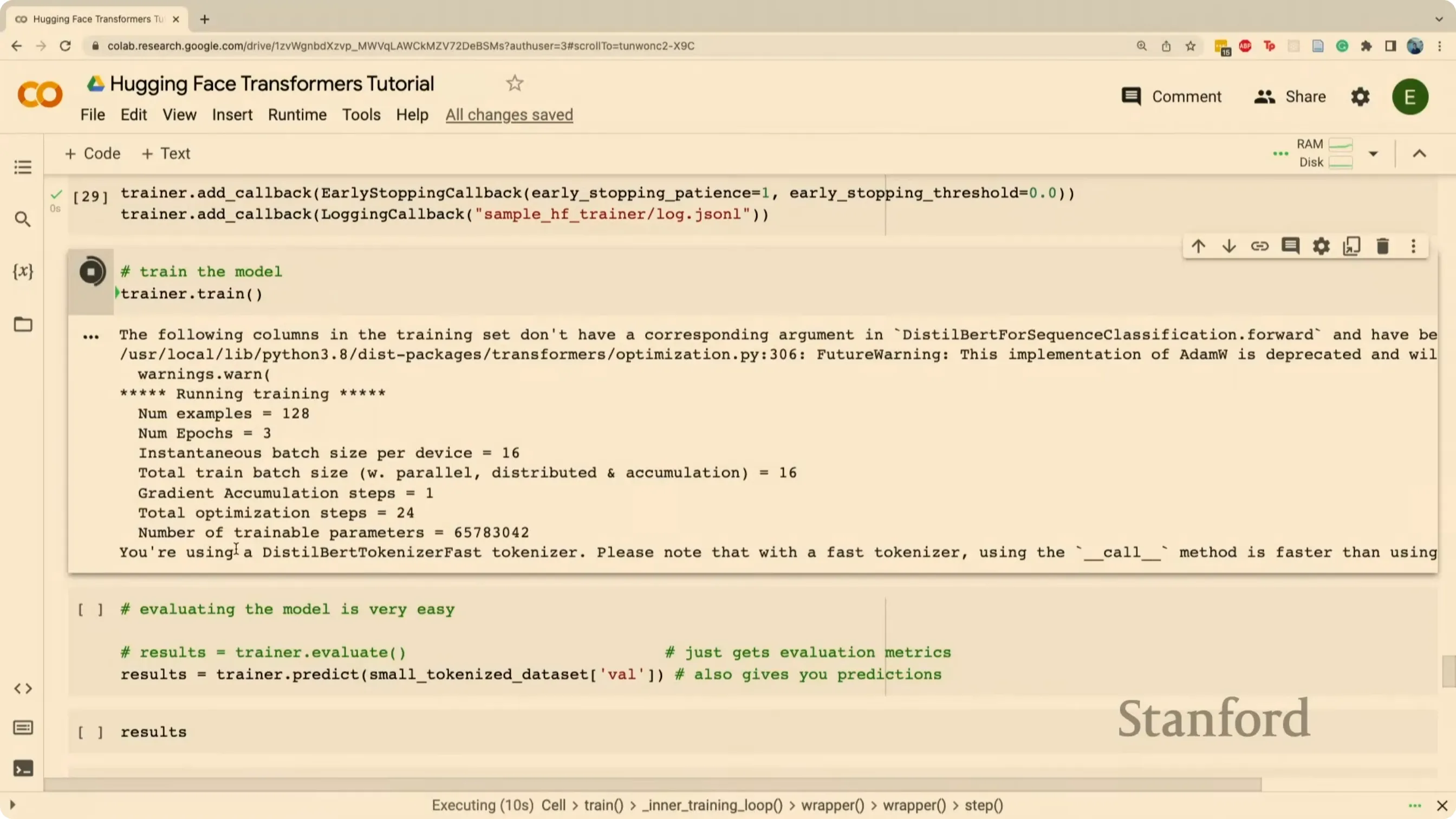Open the terminal panel icon

[23, 769]
